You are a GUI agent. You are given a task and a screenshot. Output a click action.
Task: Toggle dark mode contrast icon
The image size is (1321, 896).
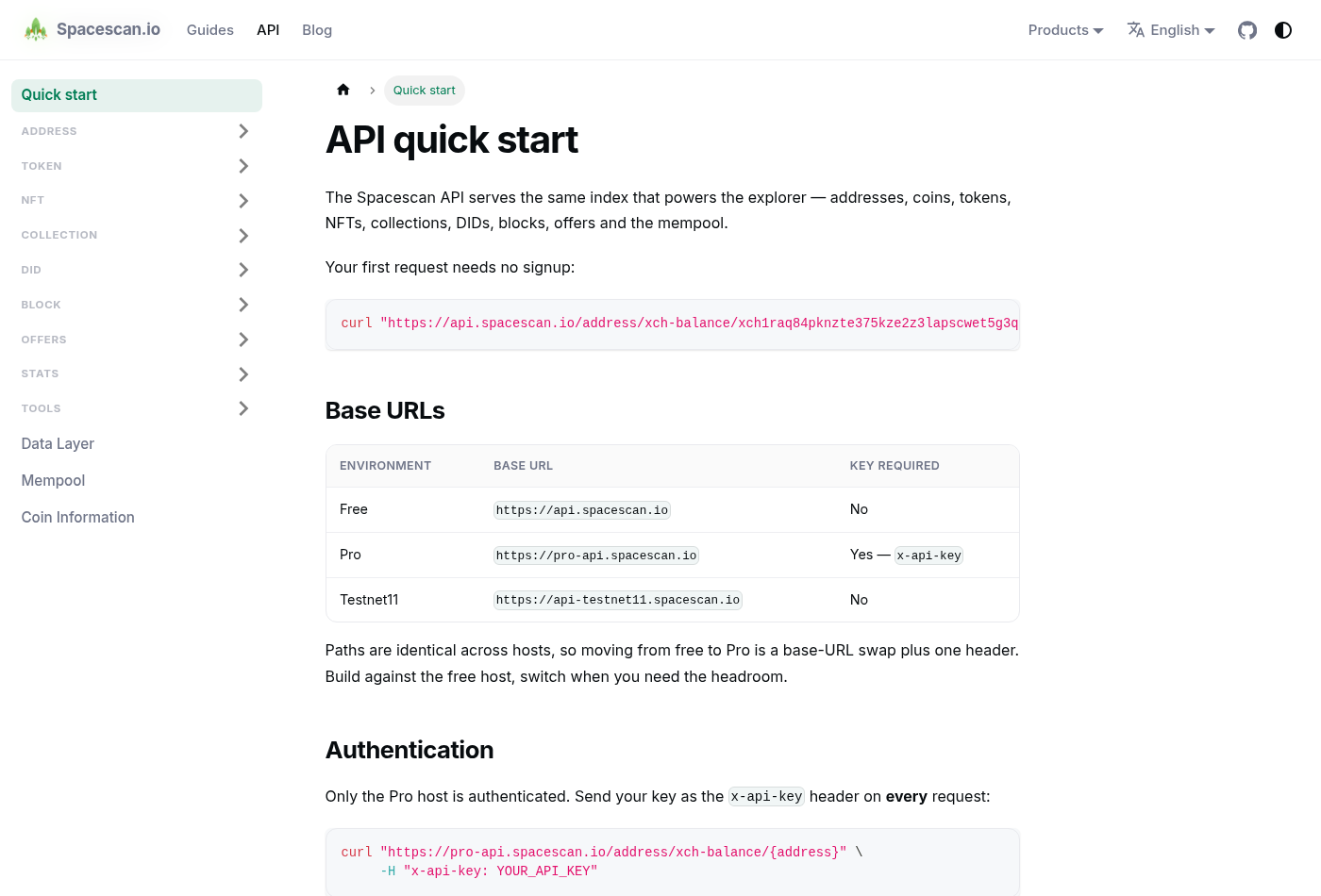1283,30
